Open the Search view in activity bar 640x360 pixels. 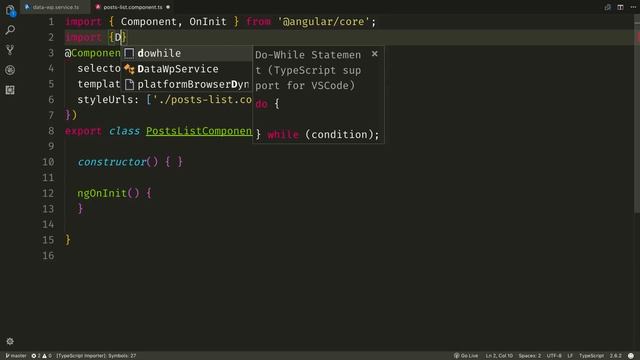pyautogui.click(x=10, y=30)
